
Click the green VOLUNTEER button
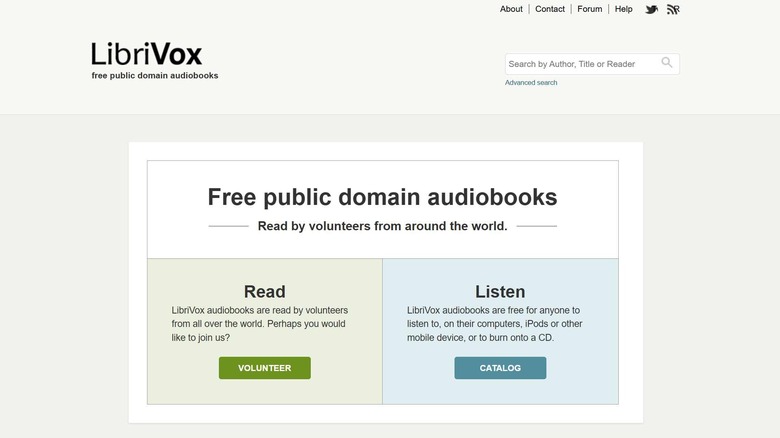click(265, 368)
